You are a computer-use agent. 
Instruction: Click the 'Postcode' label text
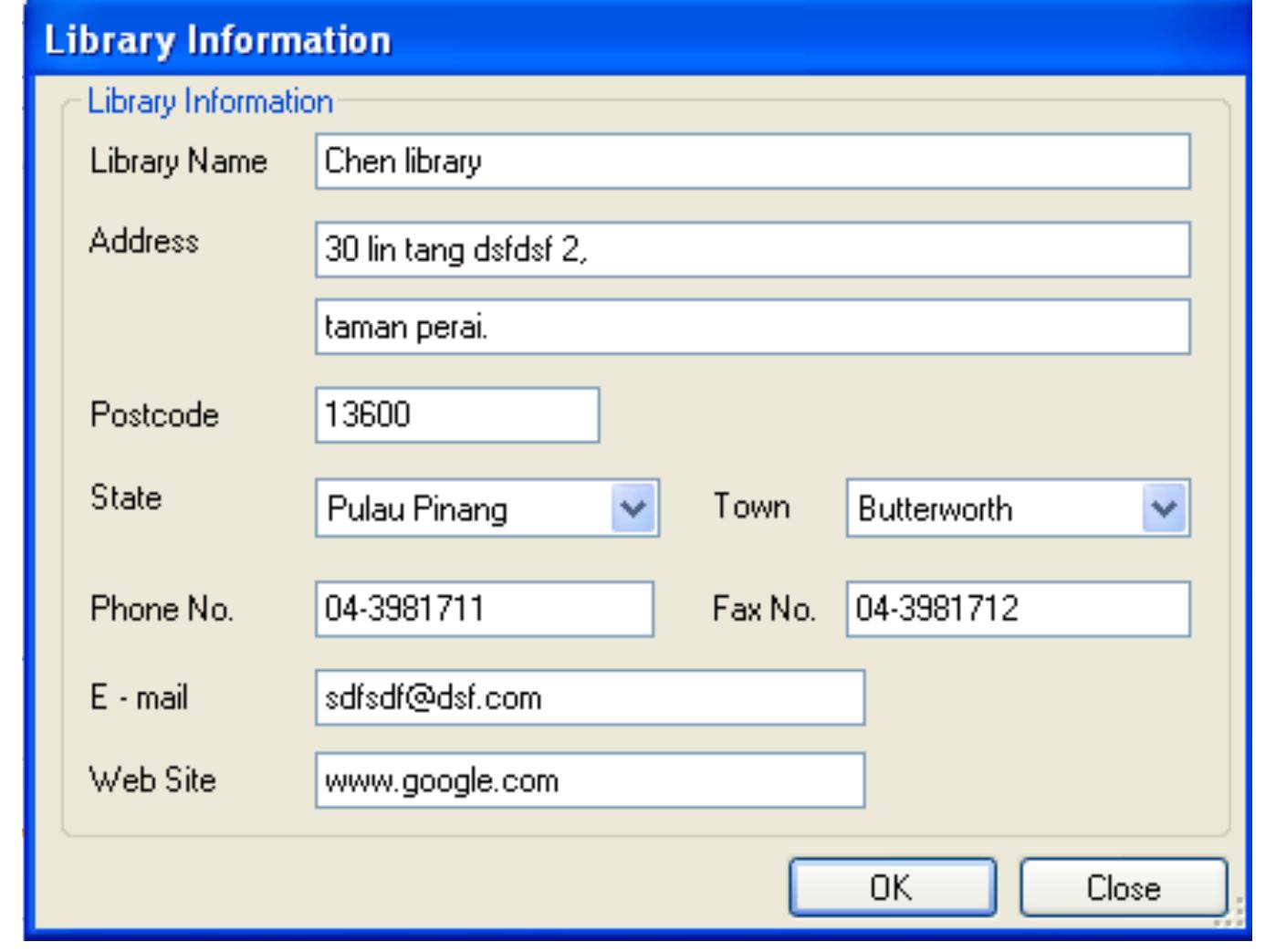click(154, 415)
